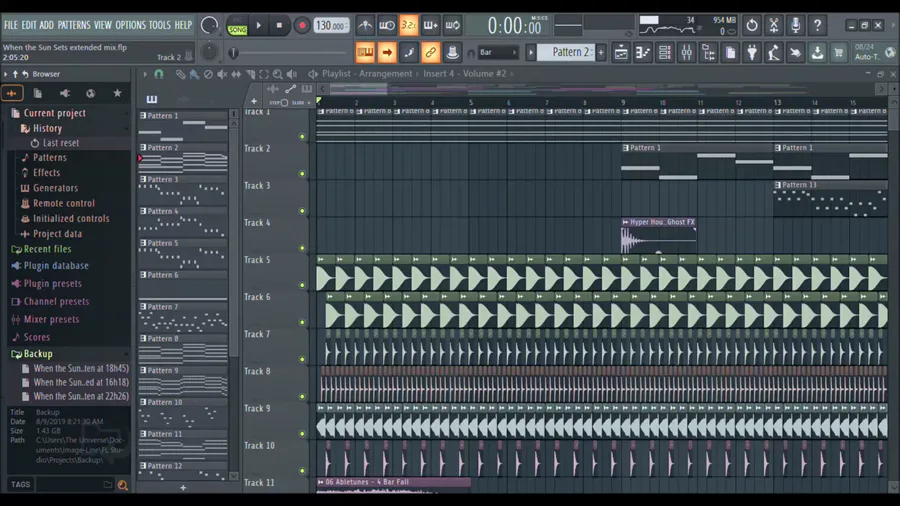Click the Play button

pos(258,26)
